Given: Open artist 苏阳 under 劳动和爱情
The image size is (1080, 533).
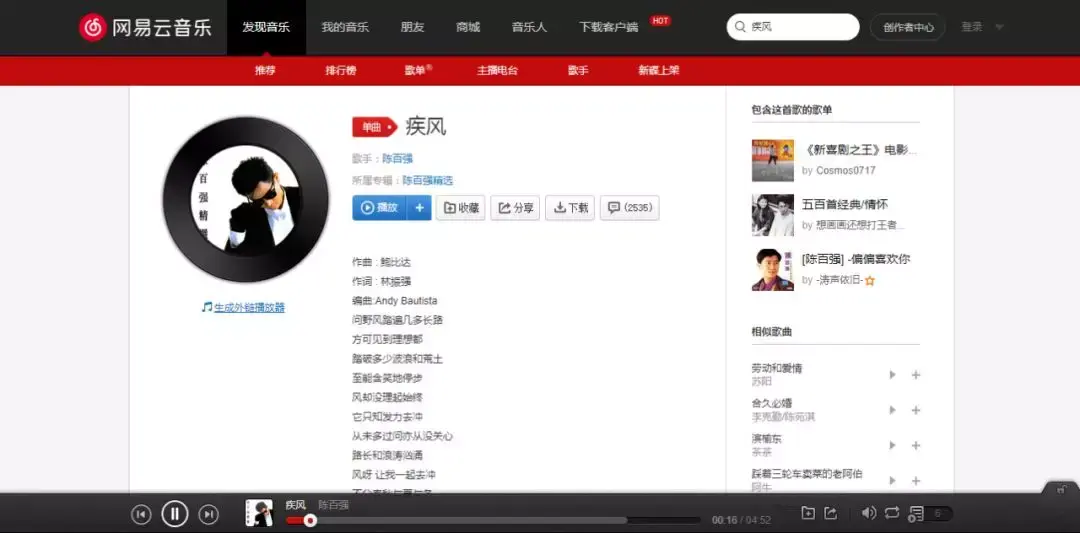Looking at the screenshot, I should pyautogui.click(x=761, y=382).
